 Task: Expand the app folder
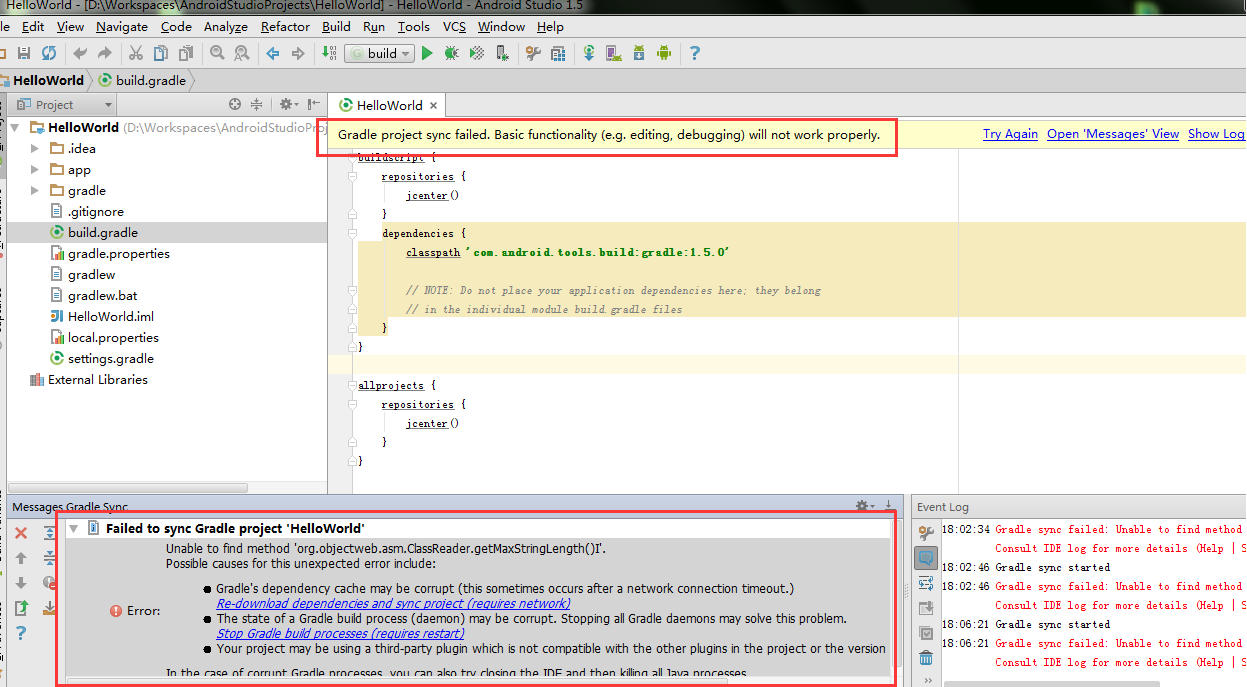(x=35, y=169)
